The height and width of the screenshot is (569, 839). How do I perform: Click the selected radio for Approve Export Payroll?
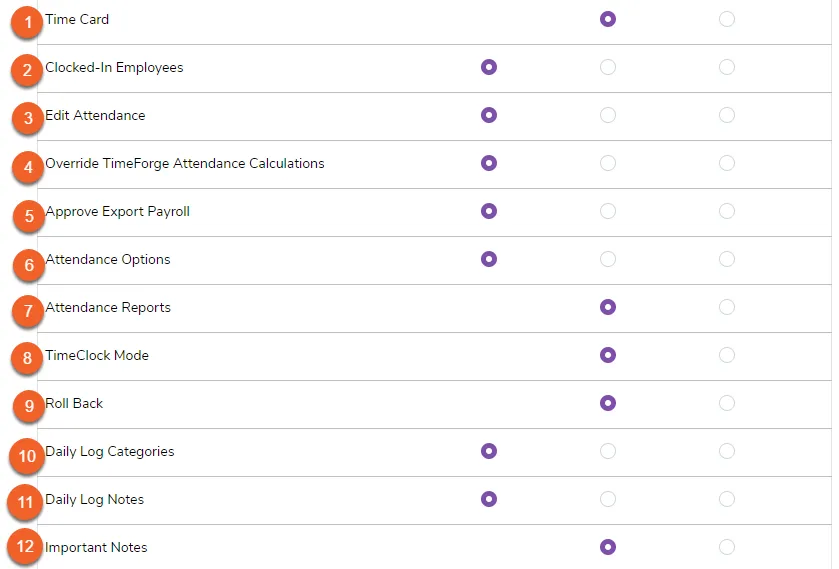(489, 211)
